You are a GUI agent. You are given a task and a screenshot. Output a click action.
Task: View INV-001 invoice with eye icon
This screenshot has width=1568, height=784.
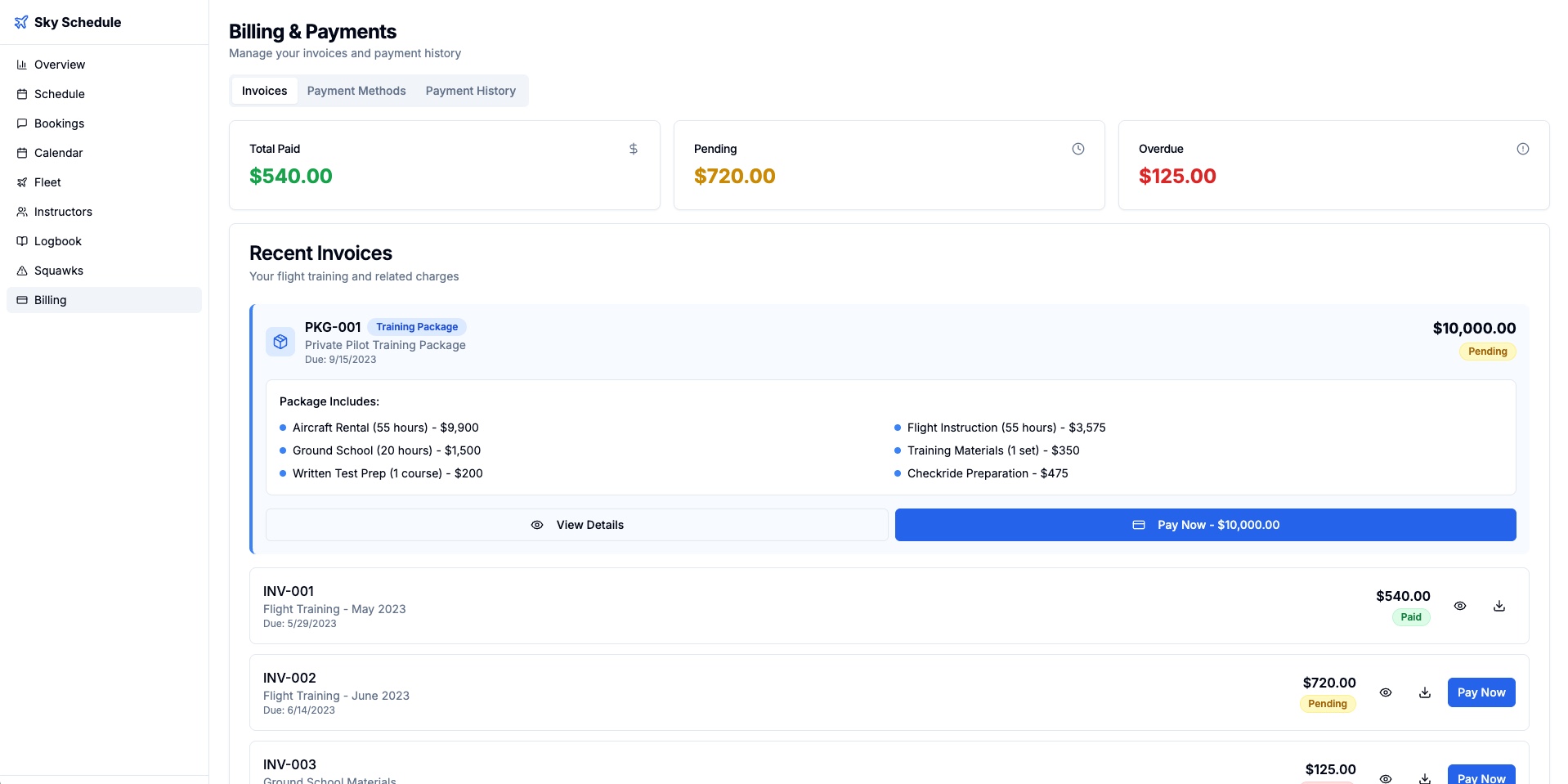1459,606
